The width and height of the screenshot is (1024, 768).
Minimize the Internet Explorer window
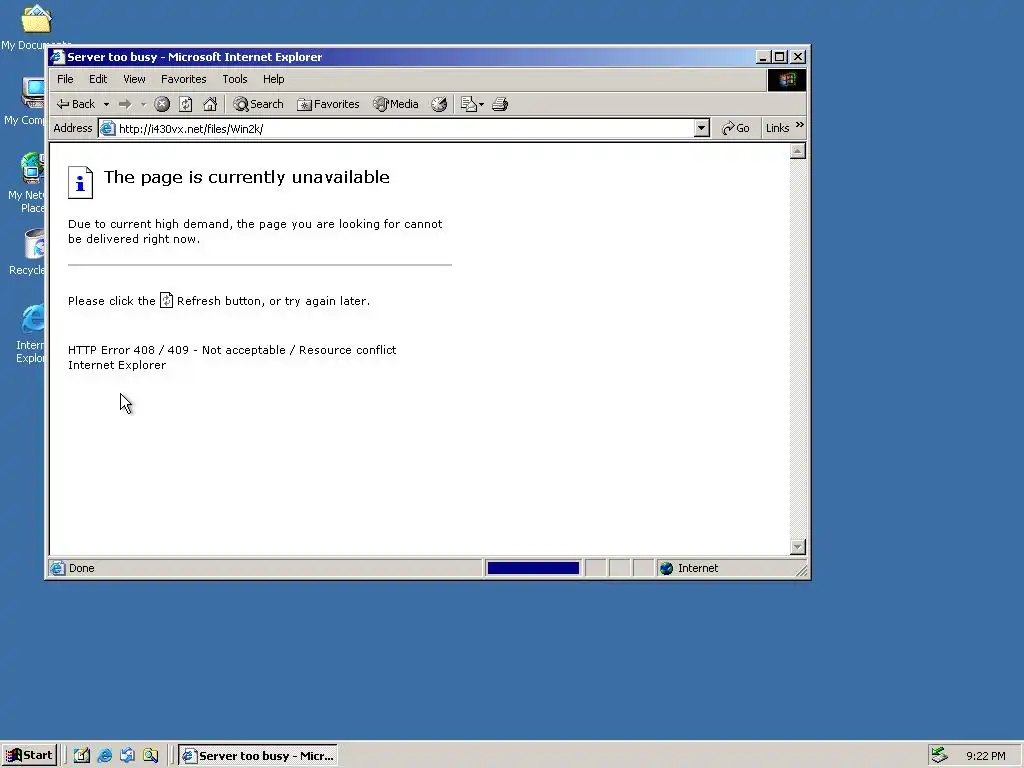click(763, 57)
